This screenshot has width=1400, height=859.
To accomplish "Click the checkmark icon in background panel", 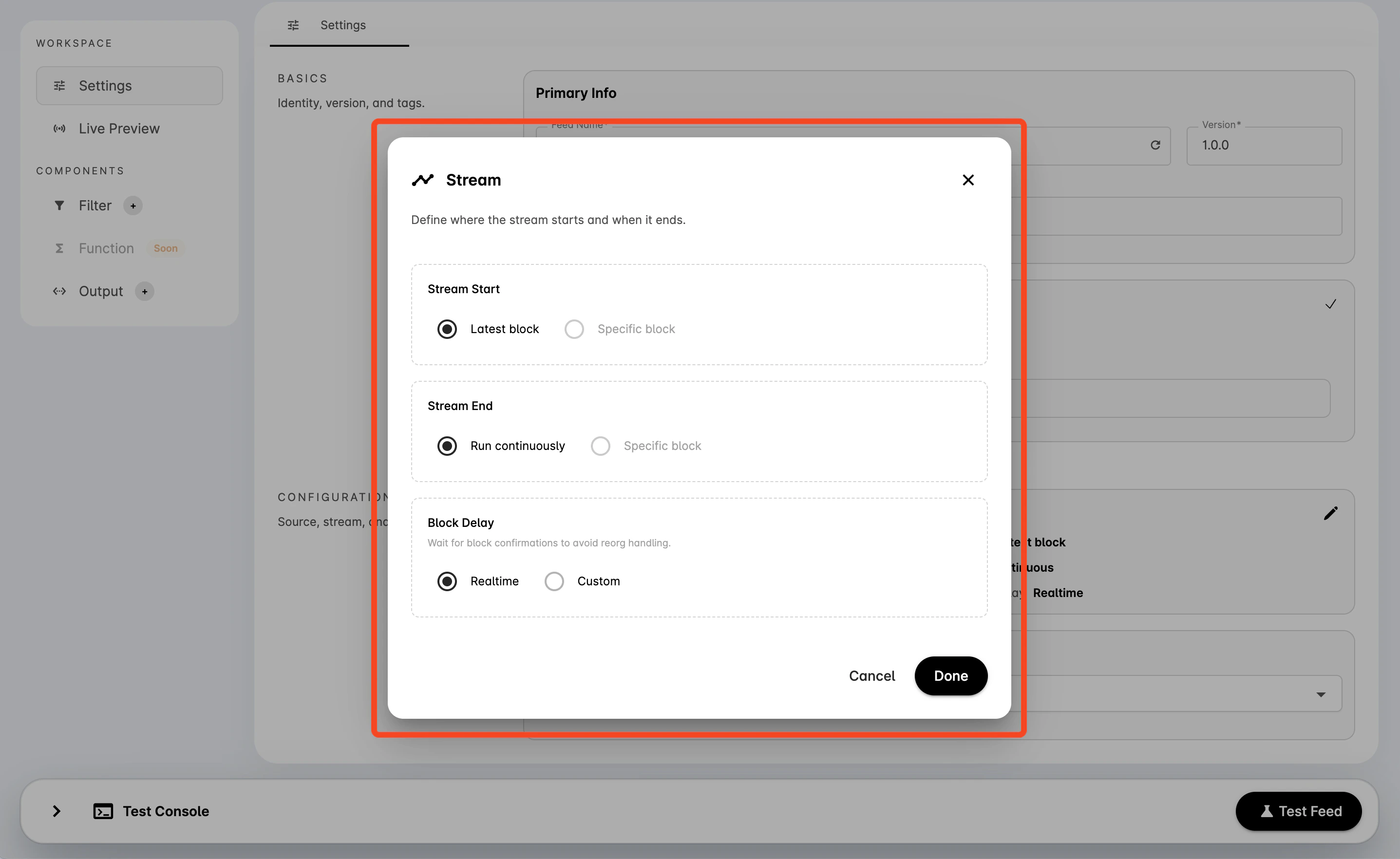I will click(1331, 304).
